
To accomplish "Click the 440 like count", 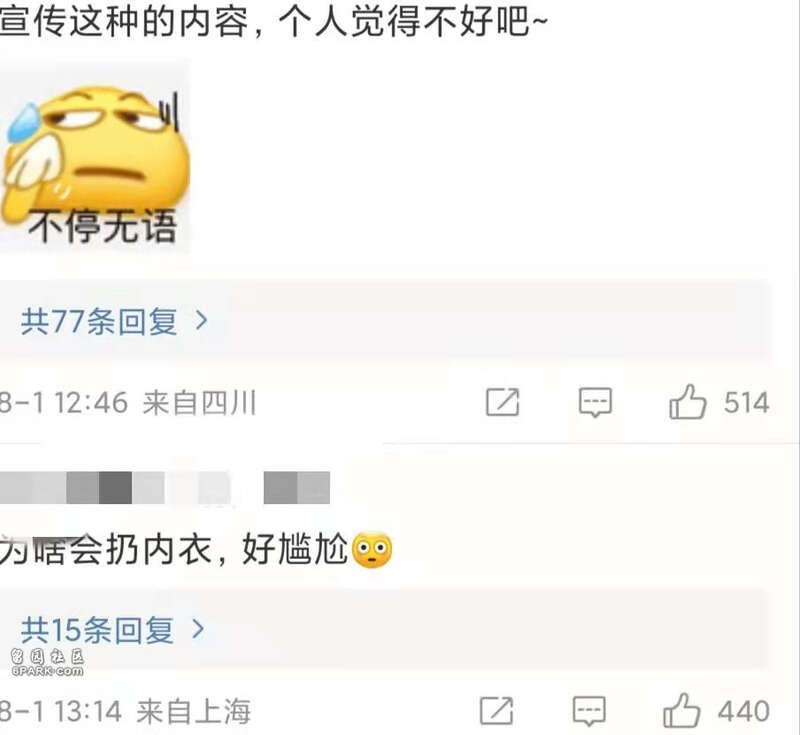I will point(743,711).
